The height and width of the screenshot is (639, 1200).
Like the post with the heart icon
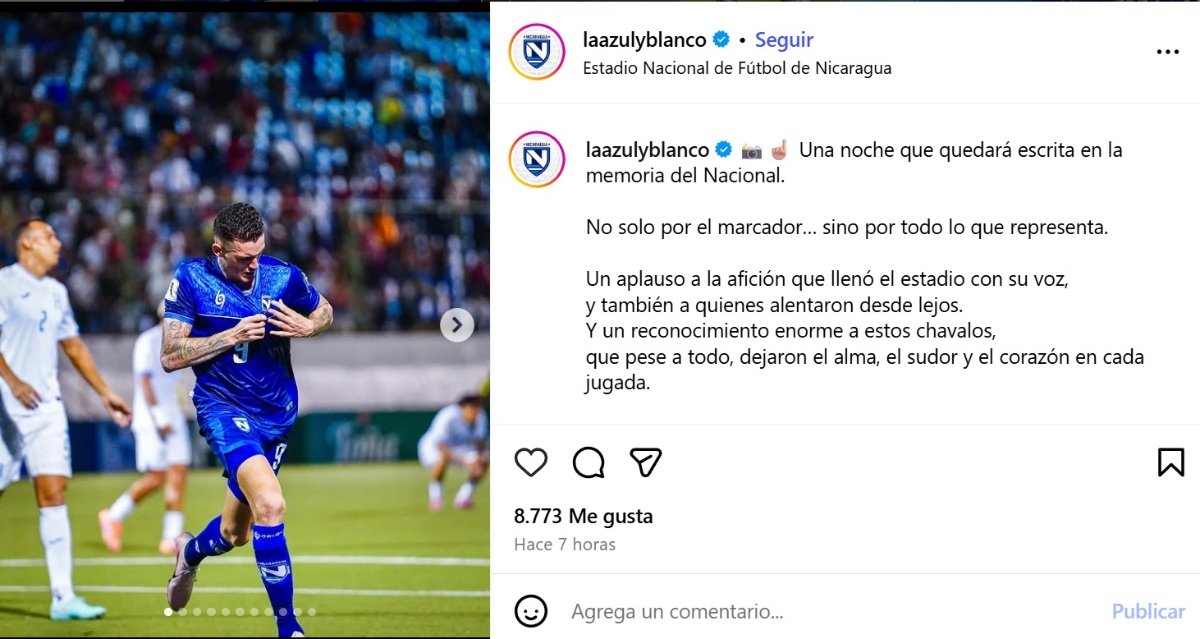click(x=531, y=462)
